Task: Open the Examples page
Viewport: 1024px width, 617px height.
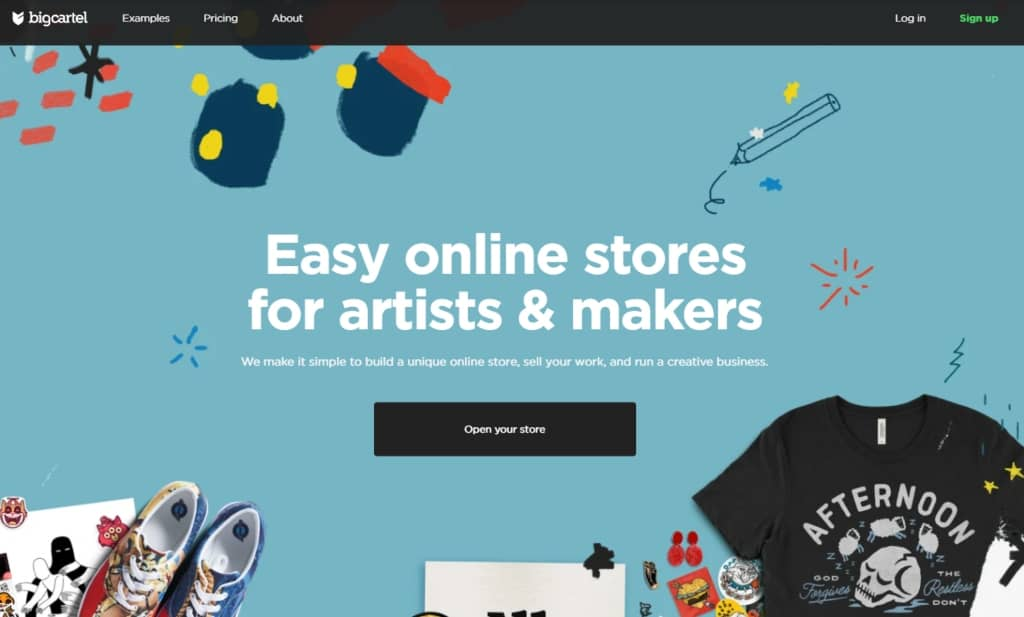Action: [x=146, y=18]
